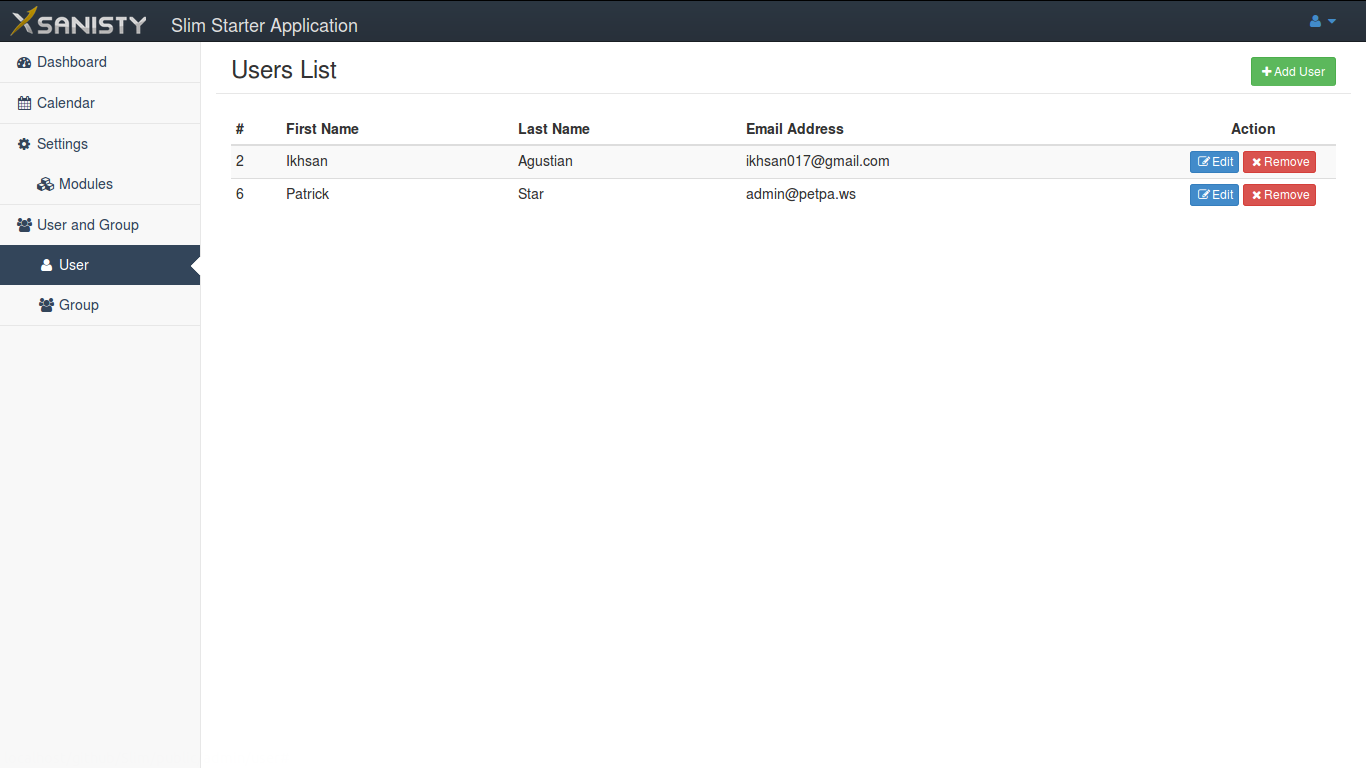Collapse the User and Group section
The height and width of the screenshot is (768, 1366).
87,225
